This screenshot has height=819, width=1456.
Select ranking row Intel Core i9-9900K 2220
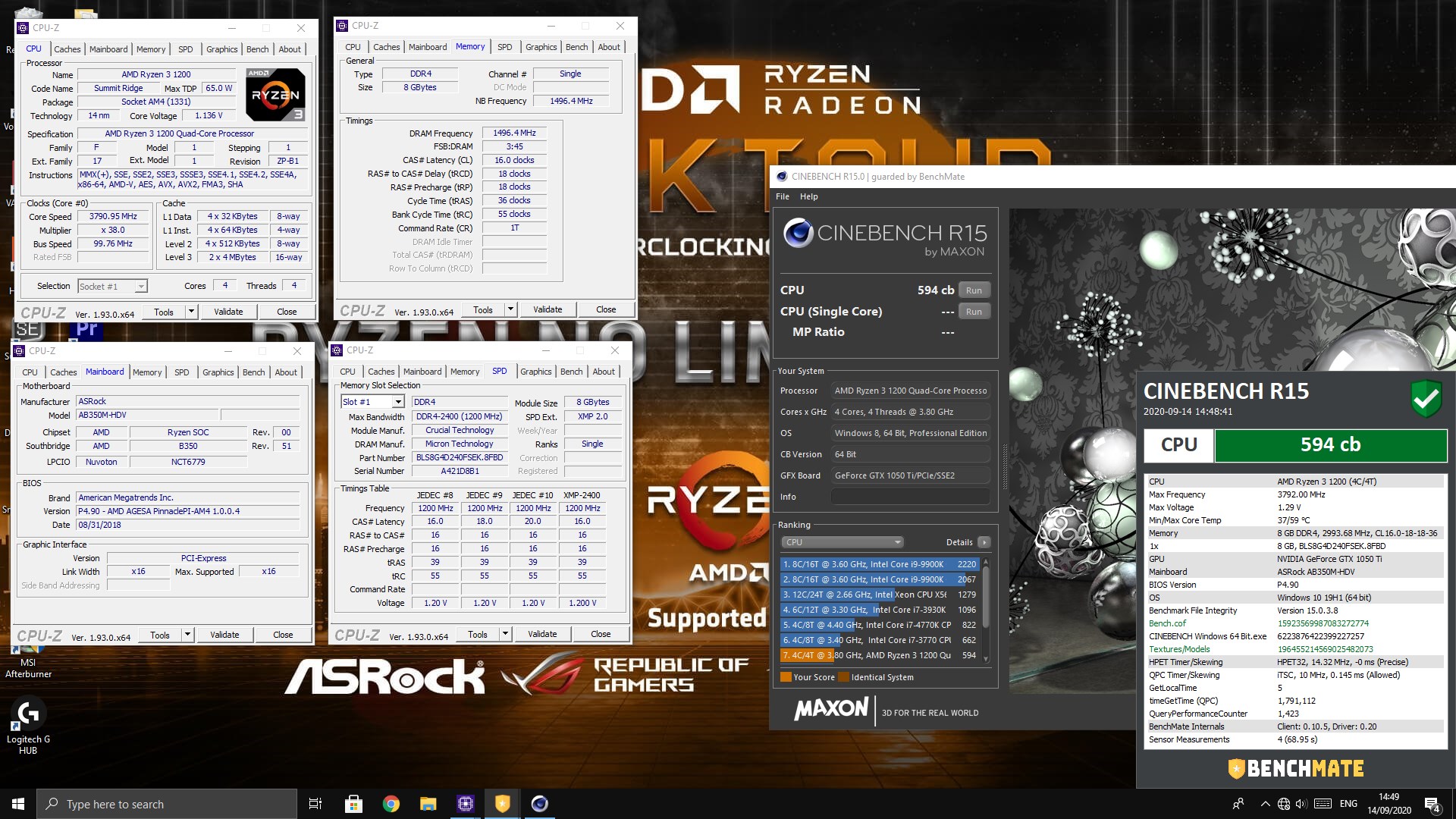tap(880, 564)
